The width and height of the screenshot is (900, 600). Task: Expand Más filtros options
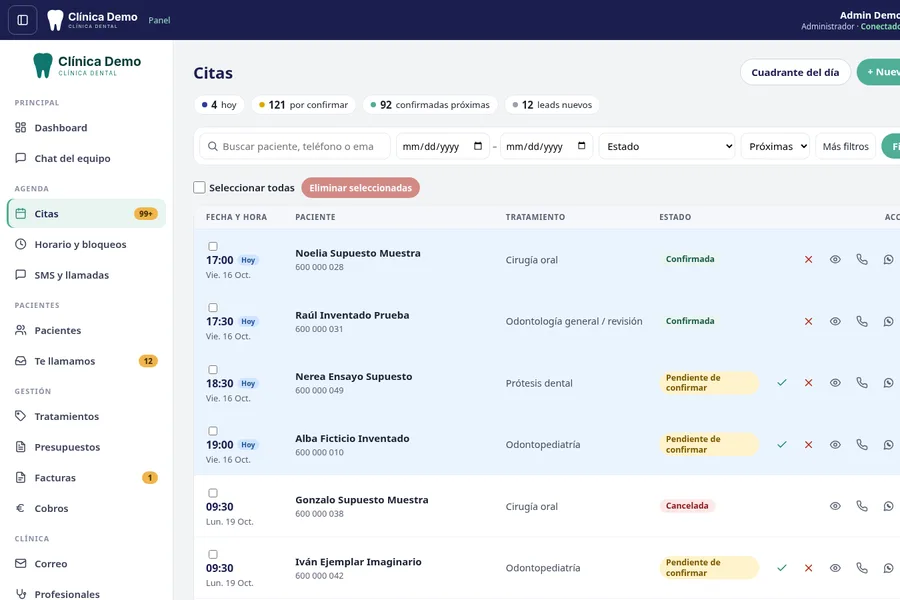(x=845, y=146)
